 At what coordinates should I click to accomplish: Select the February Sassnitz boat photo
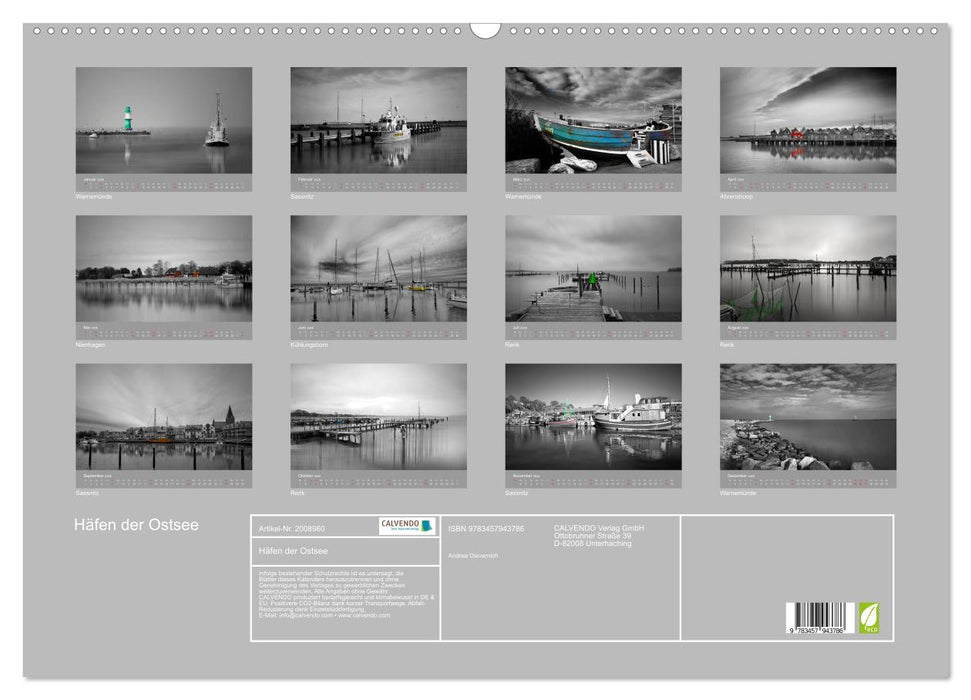(378, 121)
